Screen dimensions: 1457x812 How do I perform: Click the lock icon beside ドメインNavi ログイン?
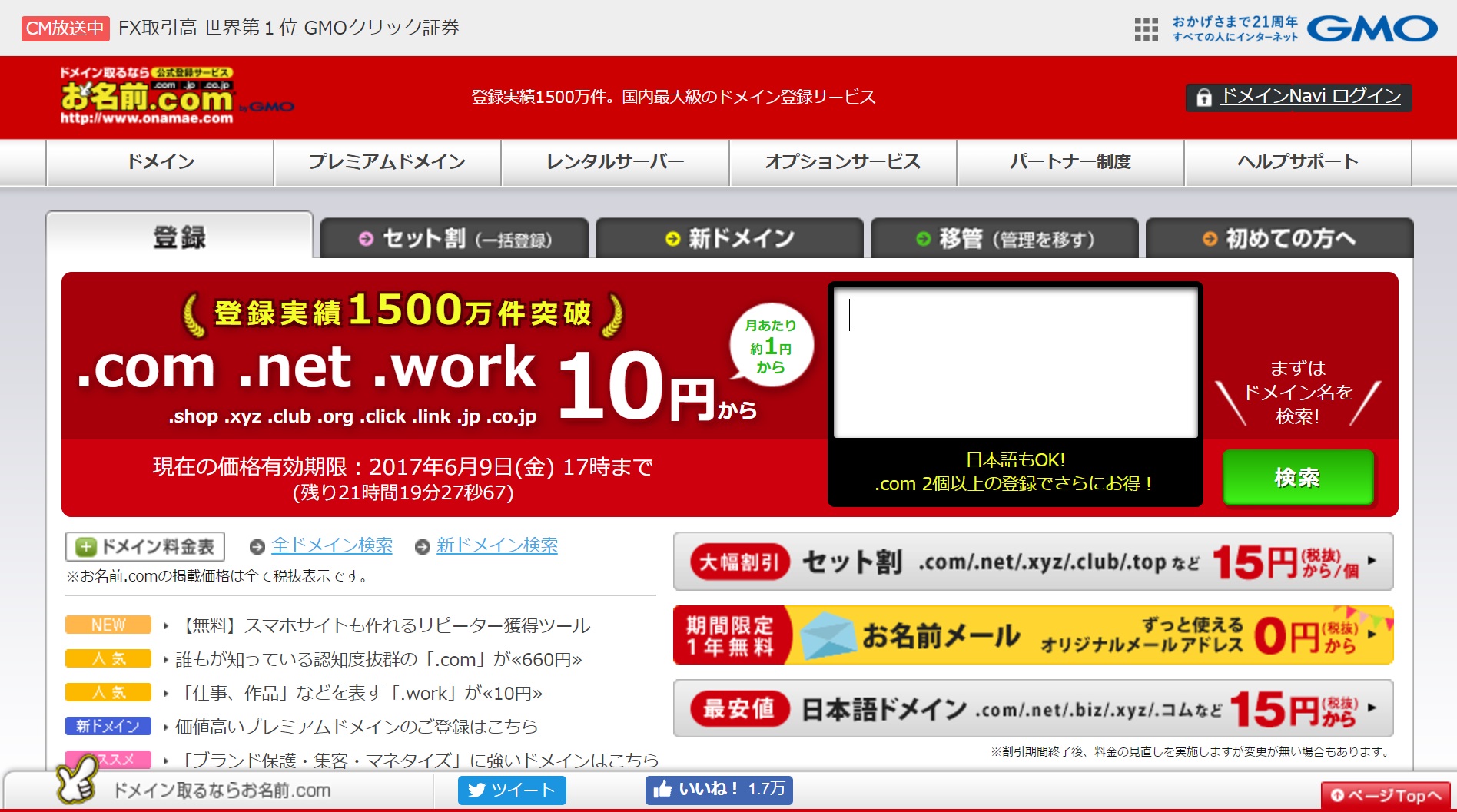pos(1203,97)
